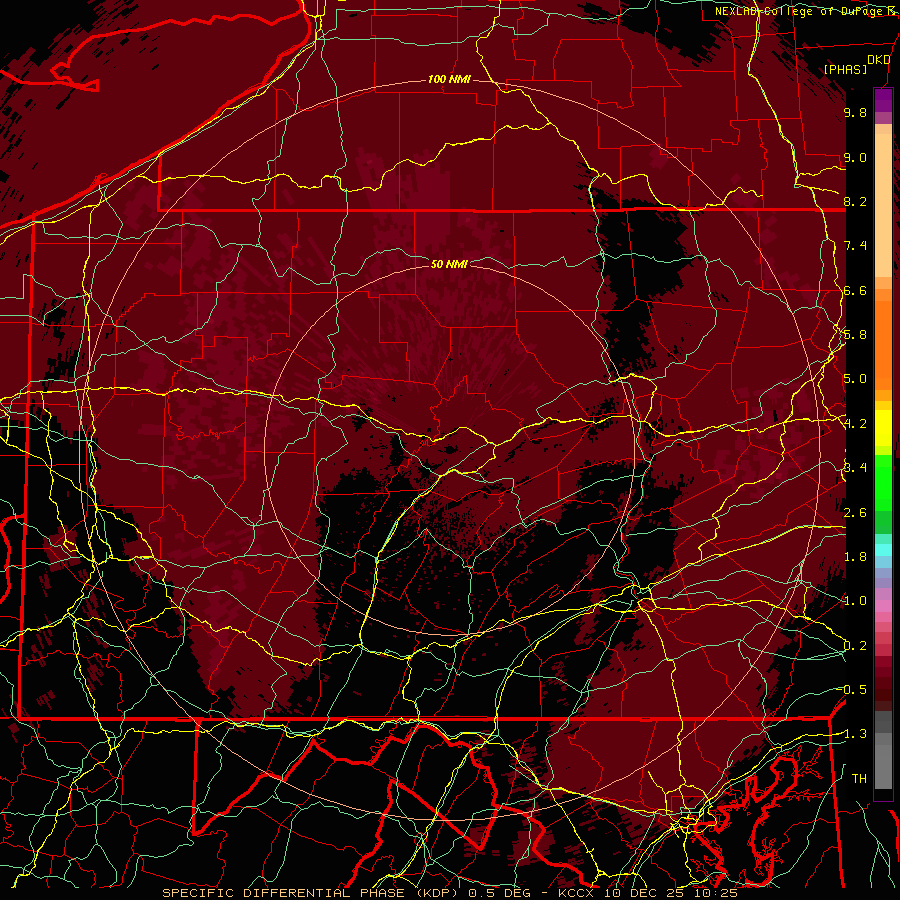This screenshot has height=900, width=900.
Task: Click the [PHAS] legend header
Action: tap(845, 69)
